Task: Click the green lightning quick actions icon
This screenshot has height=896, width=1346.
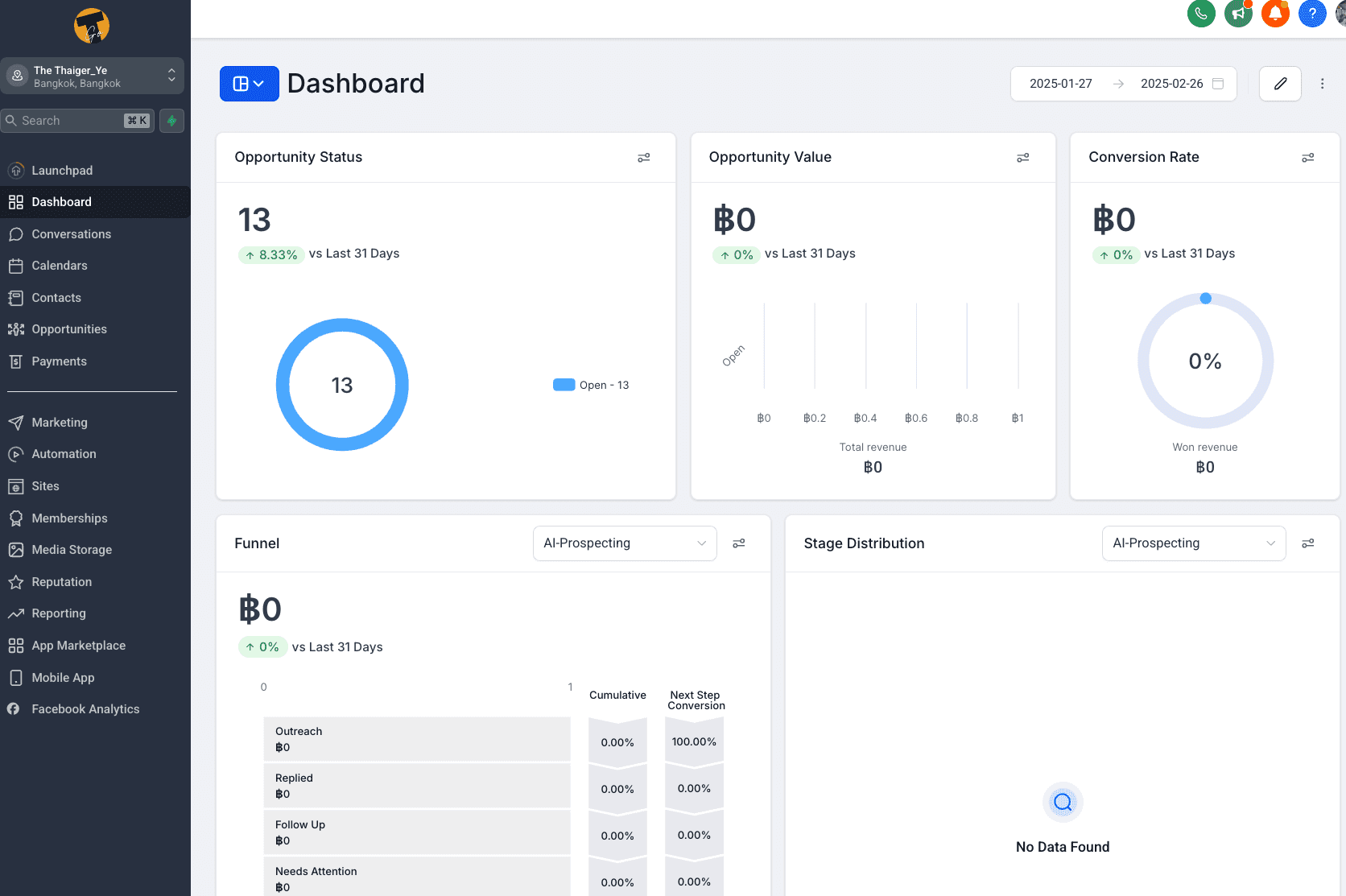Action: [x=171, y=121]
